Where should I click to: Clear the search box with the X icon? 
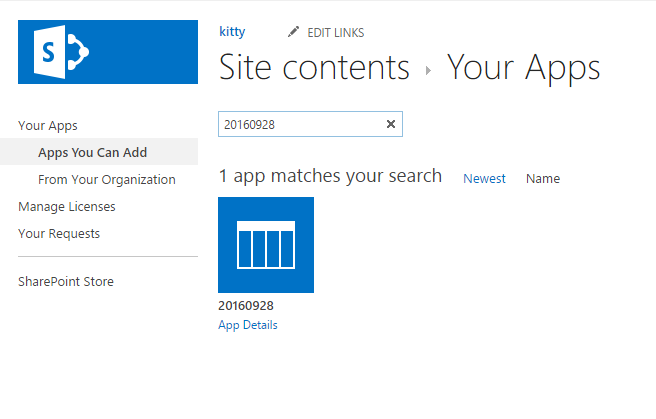click(x=391, y=124)
